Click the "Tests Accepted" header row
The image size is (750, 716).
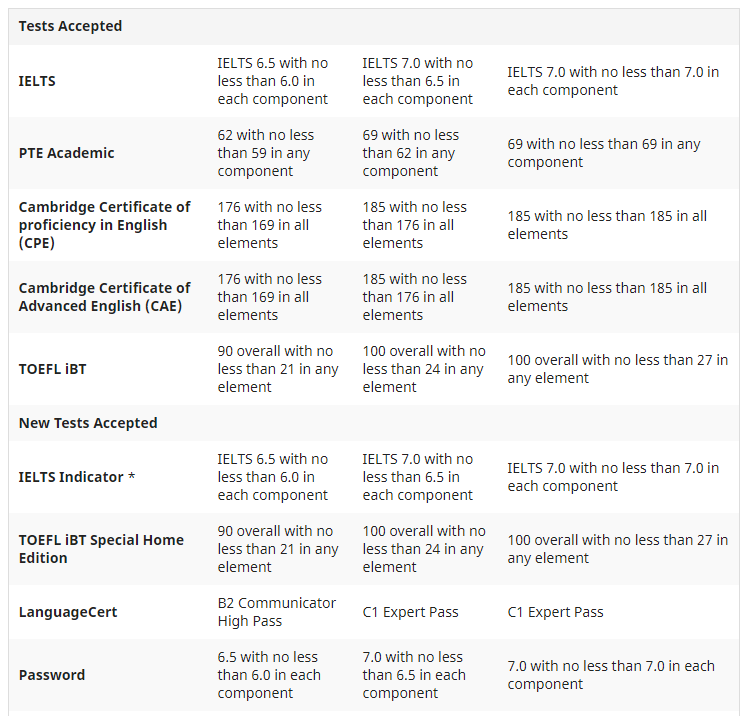coord(70,26)
